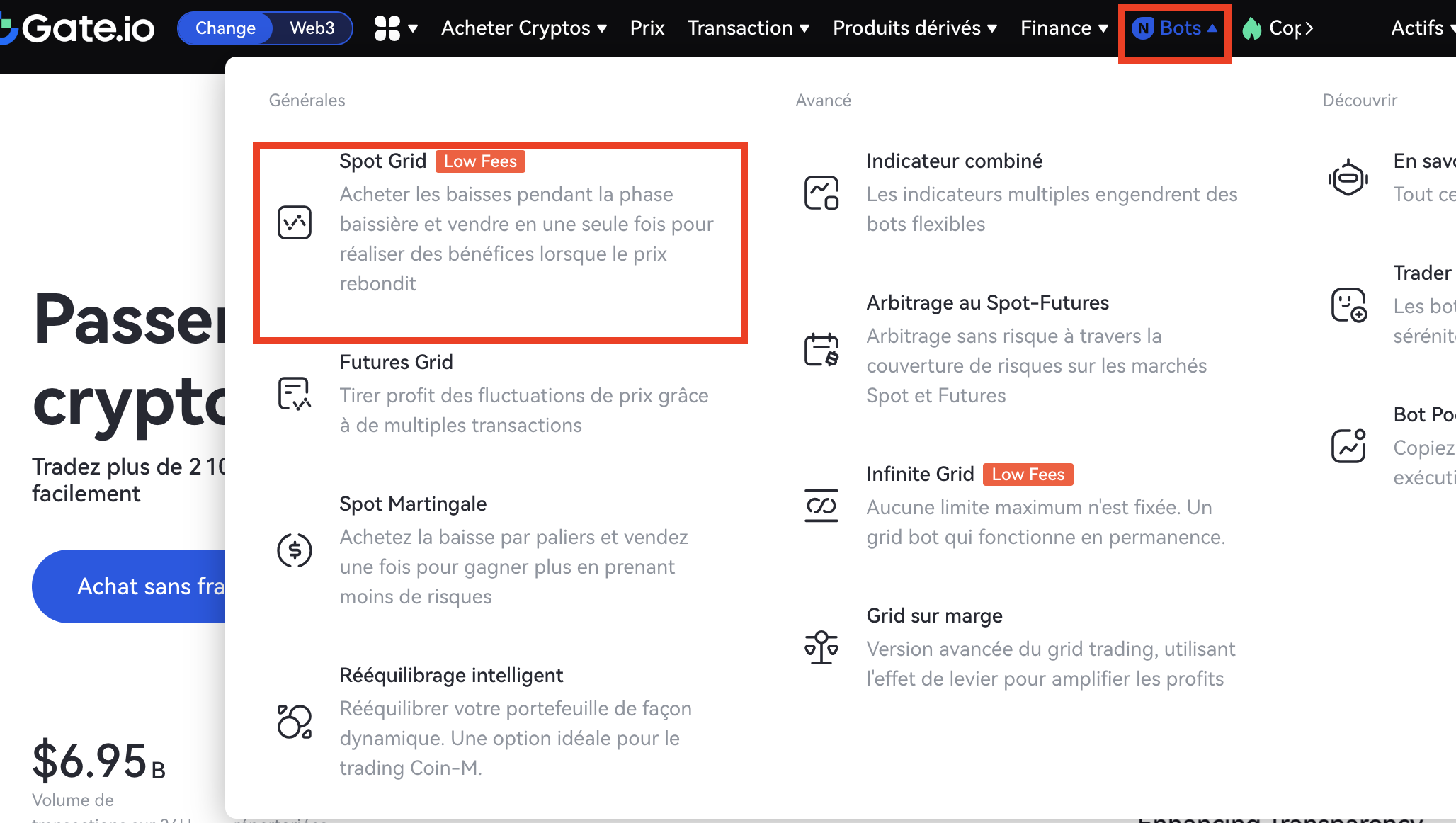The height and width of the screenshot is (823, 1456).
Task: Click the Rééquilibrage intelligent circles icon
Action: [x=295, y=722]
